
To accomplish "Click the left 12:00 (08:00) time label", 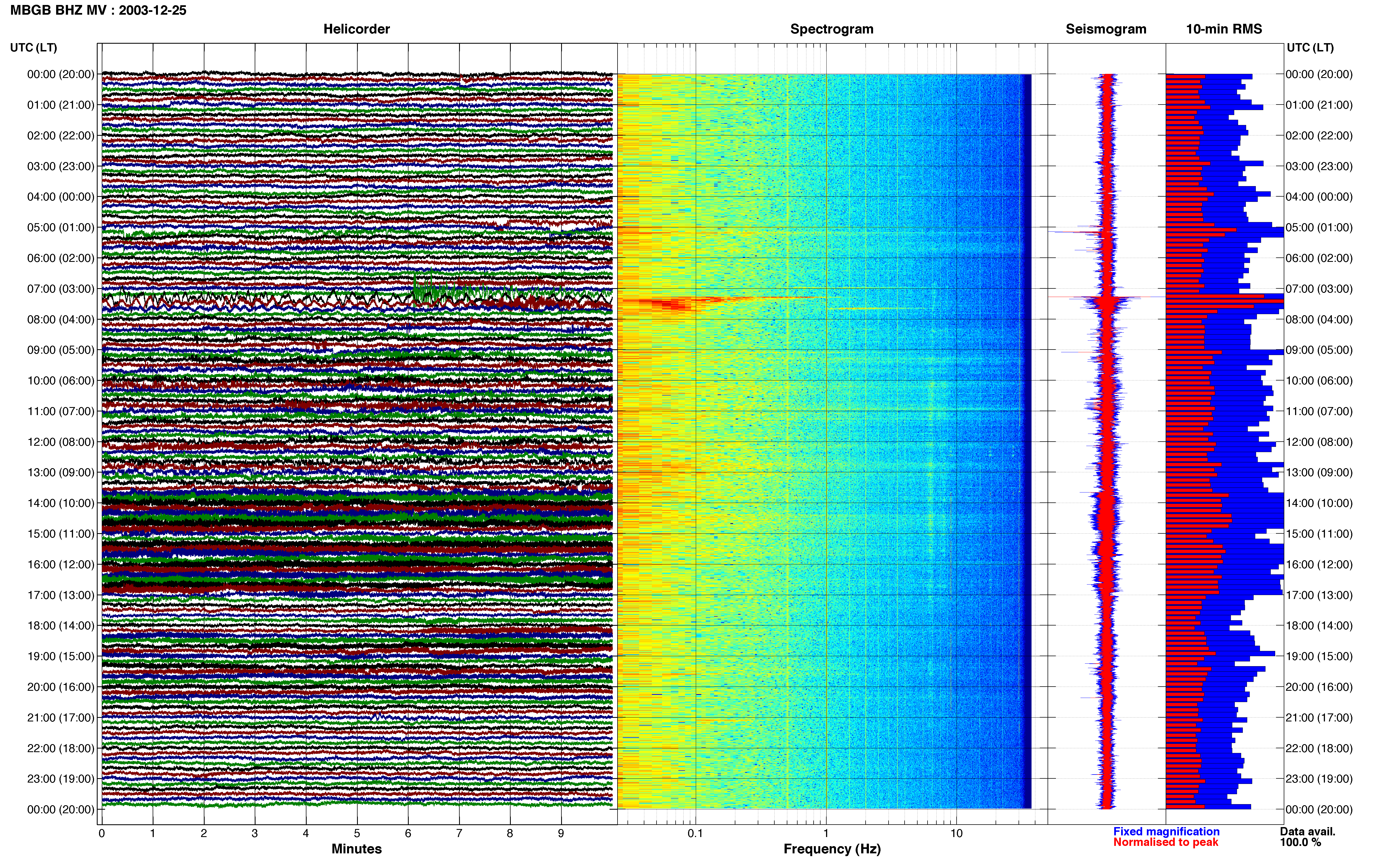I will click(x=61, y=442).
